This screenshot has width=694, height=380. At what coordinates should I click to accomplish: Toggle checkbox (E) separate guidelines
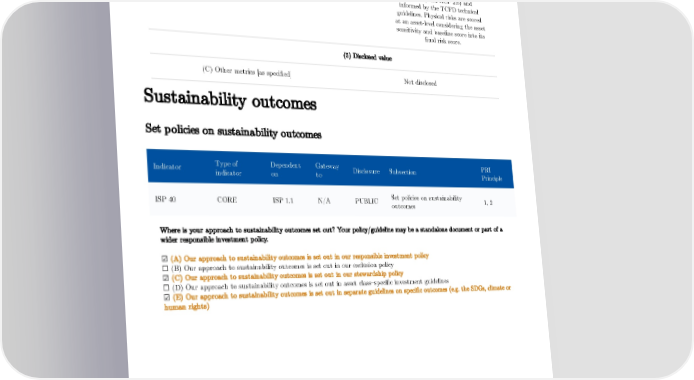coord(166,297)
